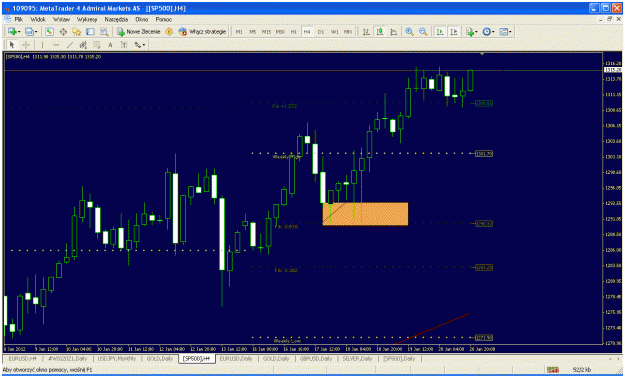Open the Widok menu
625x376 pixels.
[x=38, y=19]
